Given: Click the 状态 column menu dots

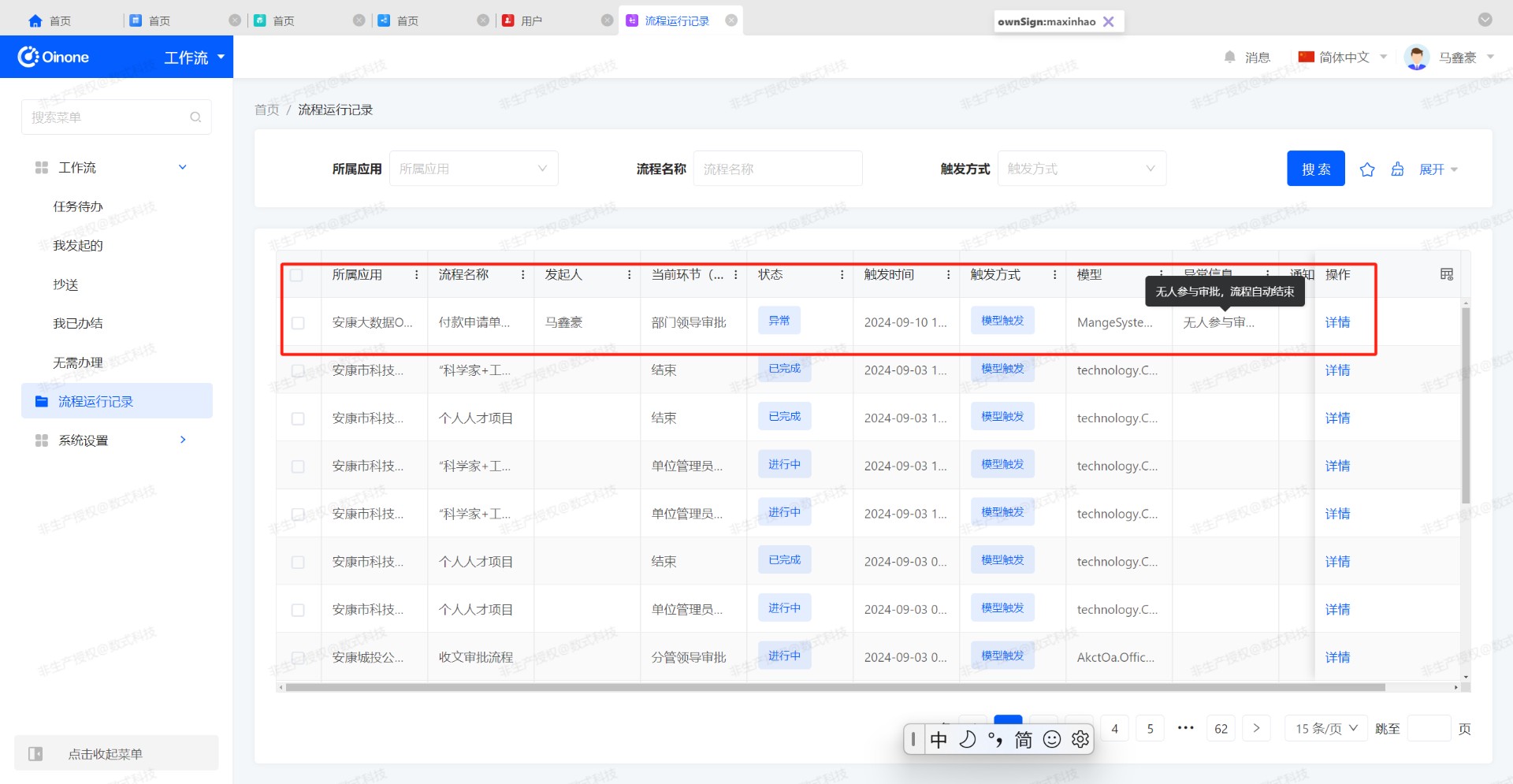Looking at the screenshot, I should coord(842,274).
